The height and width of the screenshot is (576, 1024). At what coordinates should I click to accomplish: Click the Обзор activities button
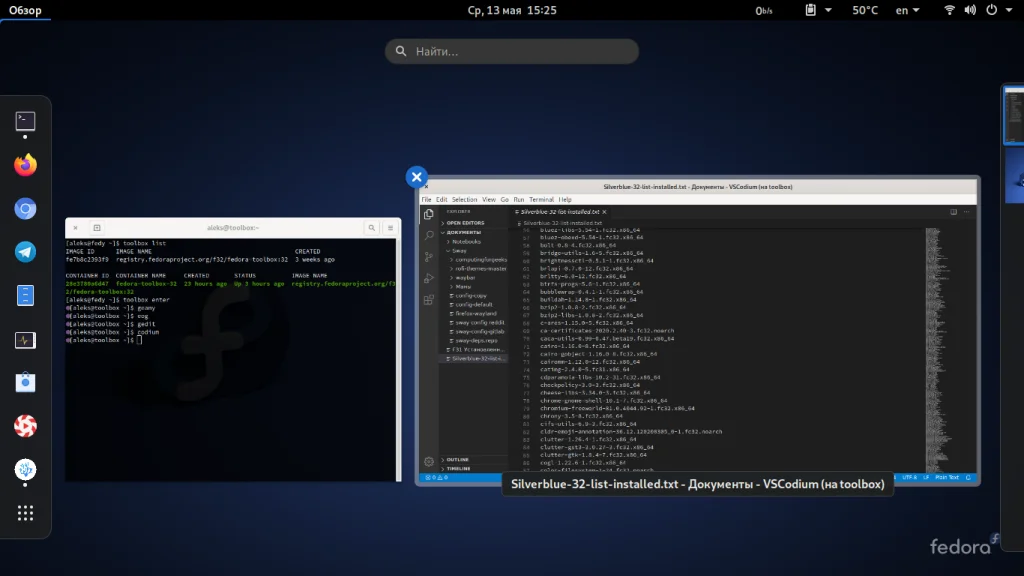25,10
